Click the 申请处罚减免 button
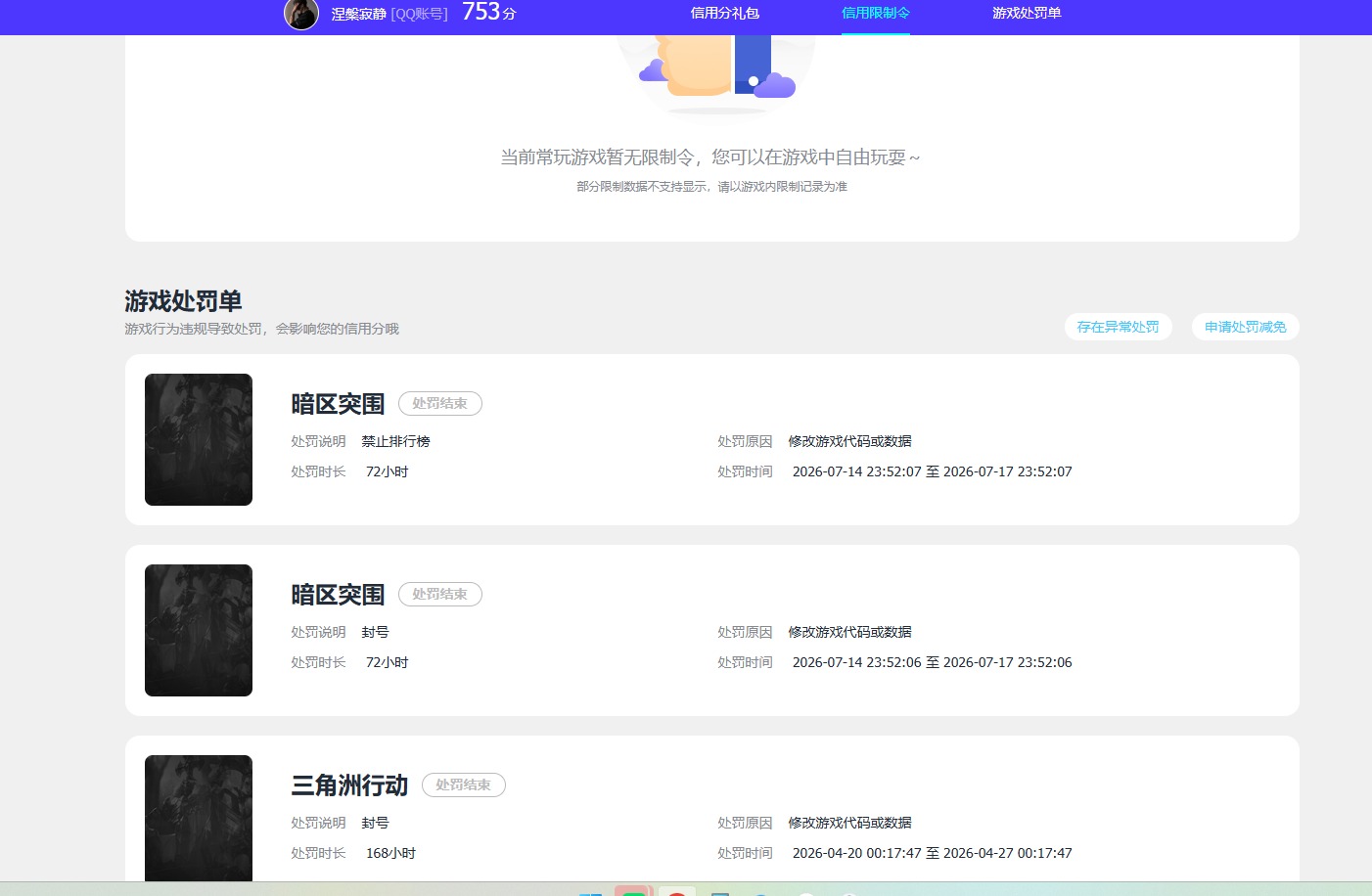The height and width of the screenshot is (896, 1372). (1246, 327)
